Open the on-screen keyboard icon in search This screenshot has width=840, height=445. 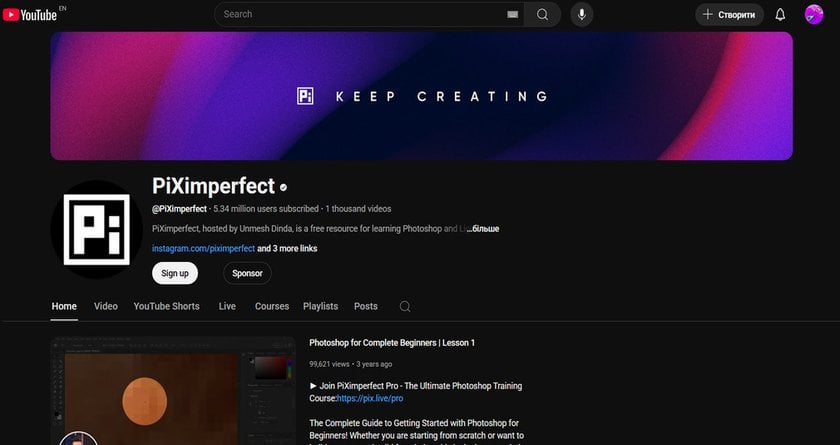point(513,14)
